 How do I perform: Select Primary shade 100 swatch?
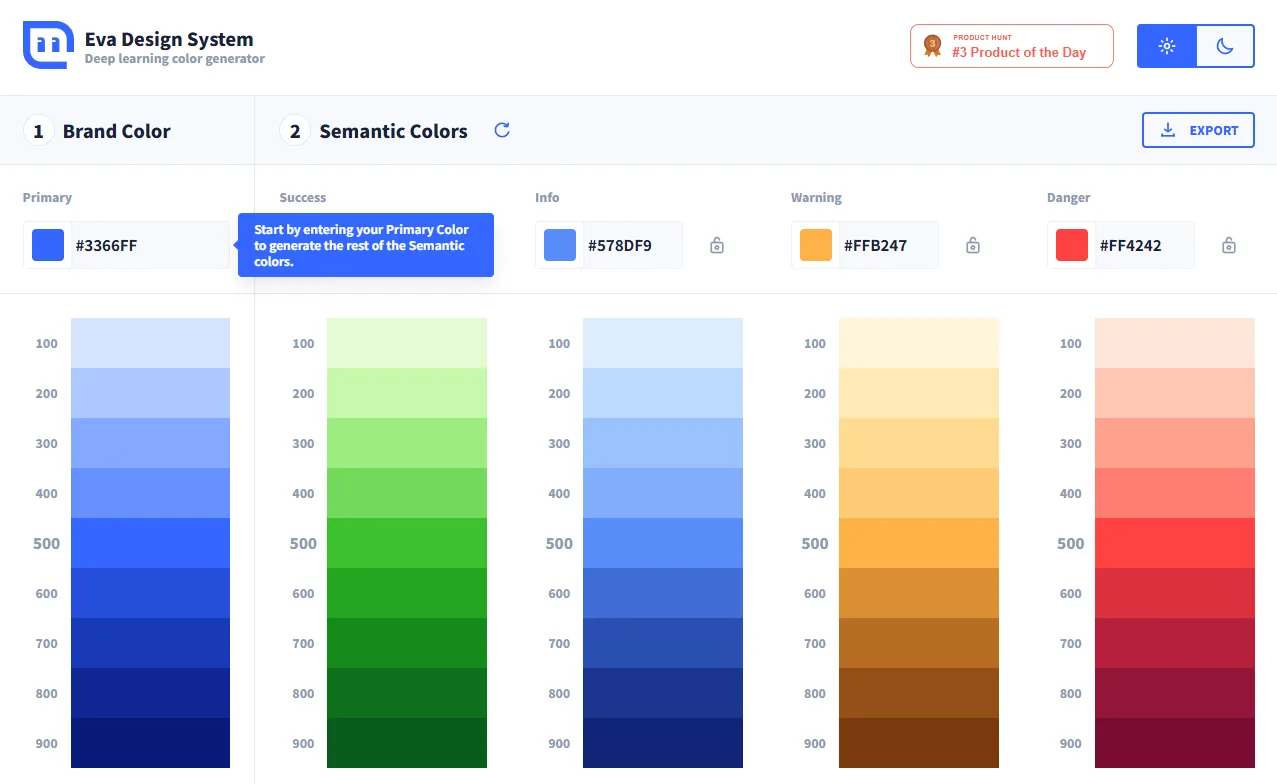150,343
